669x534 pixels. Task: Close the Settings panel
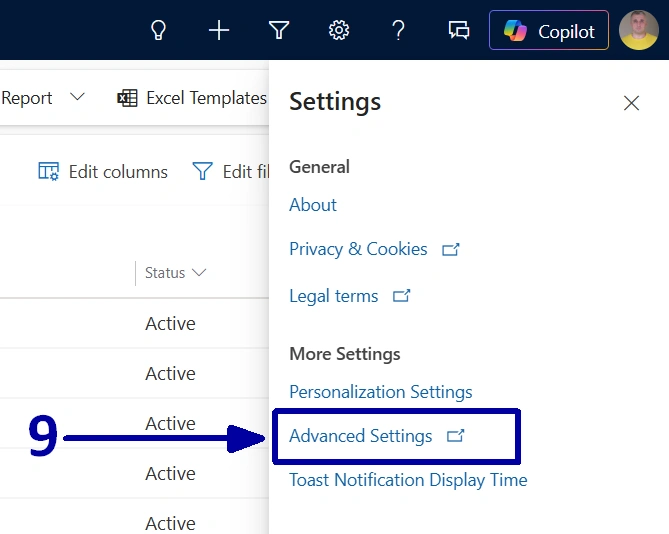pos(631,103)
